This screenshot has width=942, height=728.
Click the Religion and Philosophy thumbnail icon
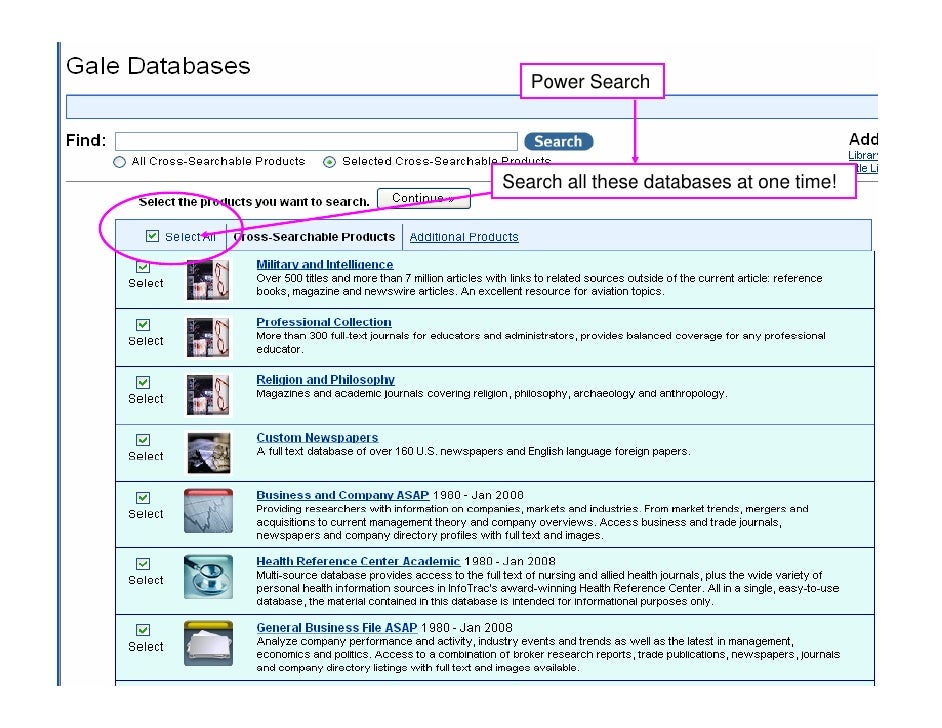click(x=208, y=395)
